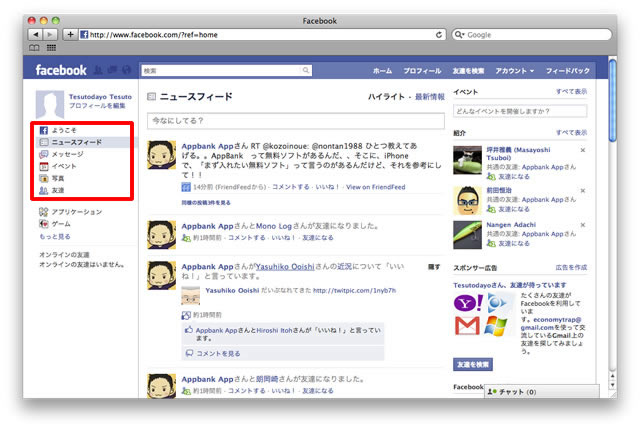The height and width of the screenshot is (430, 640).
Task: Click 広告を作成 link
Action: coord(571,268)
